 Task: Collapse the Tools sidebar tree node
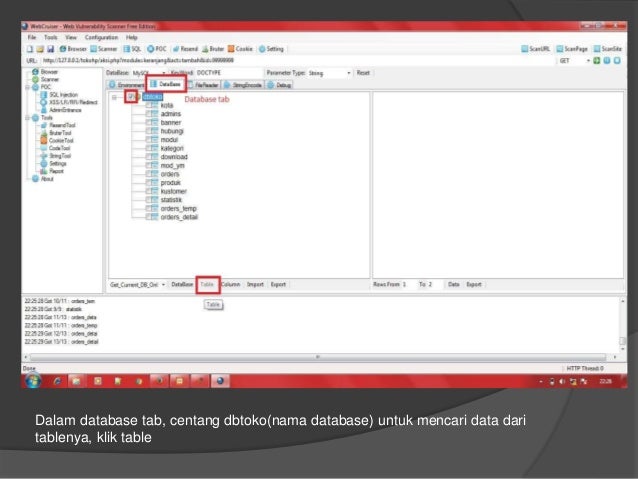coord(27,118)
